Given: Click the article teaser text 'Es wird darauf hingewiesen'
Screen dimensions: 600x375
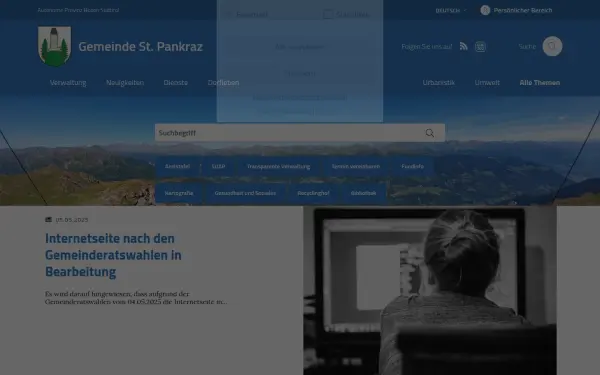Looking at the screenshot, I should click(136, 298).
